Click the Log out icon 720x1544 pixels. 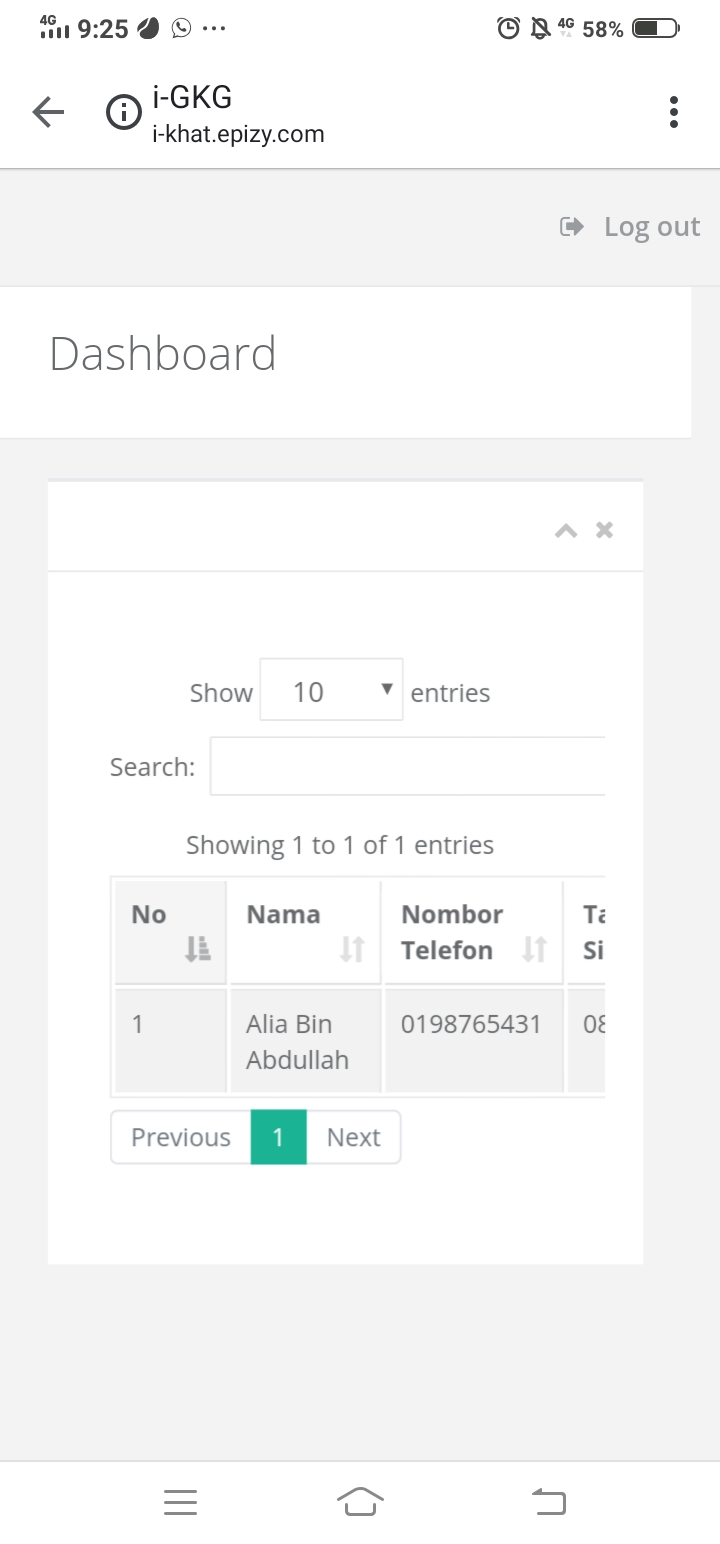(x=571, y=227)
